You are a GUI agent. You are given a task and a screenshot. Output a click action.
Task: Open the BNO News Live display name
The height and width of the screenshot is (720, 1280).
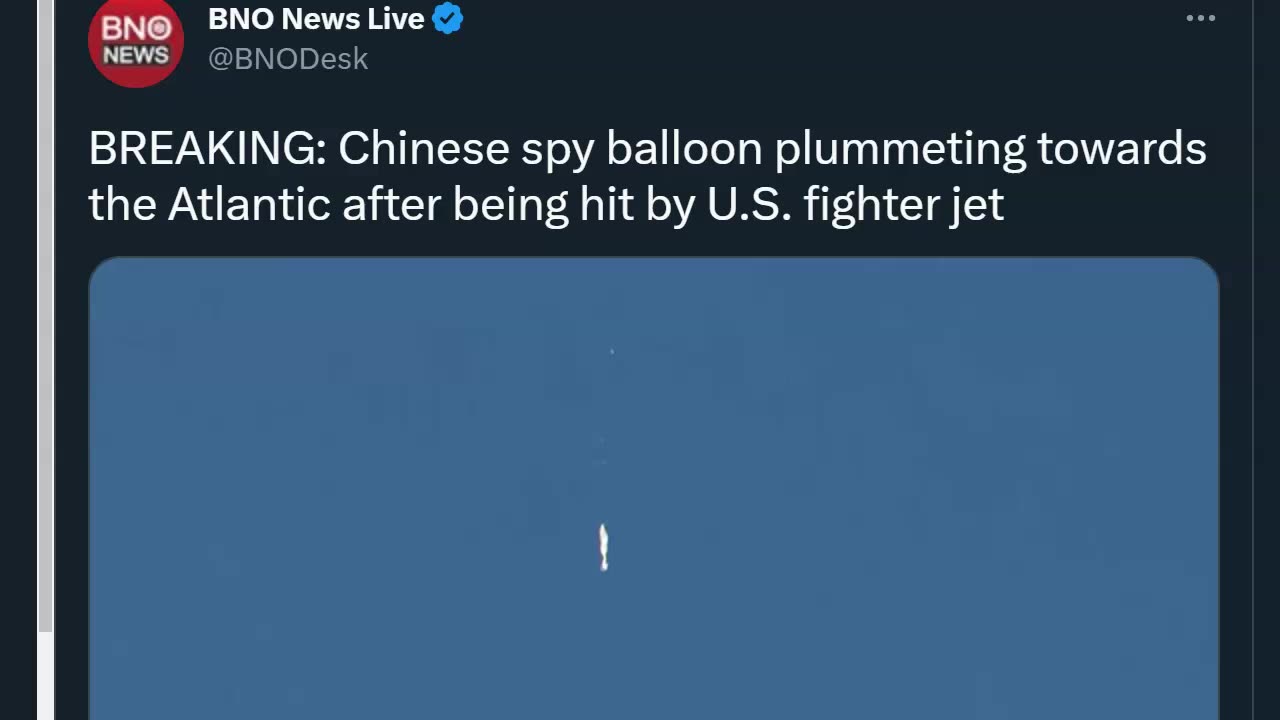(x=316, y=18)
